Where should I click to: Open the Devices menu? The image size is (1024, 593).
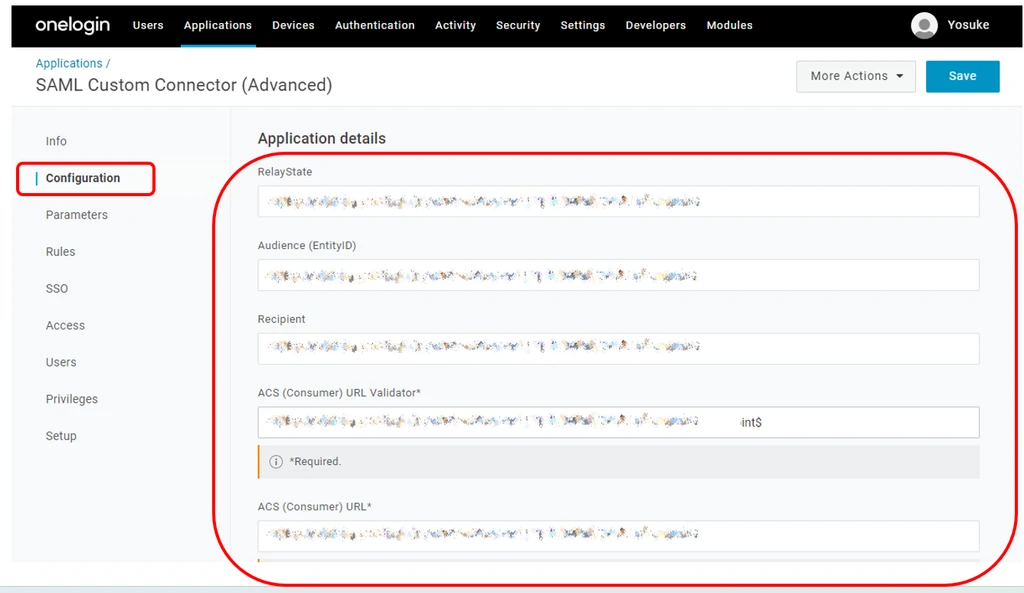(x=293, y=25)
